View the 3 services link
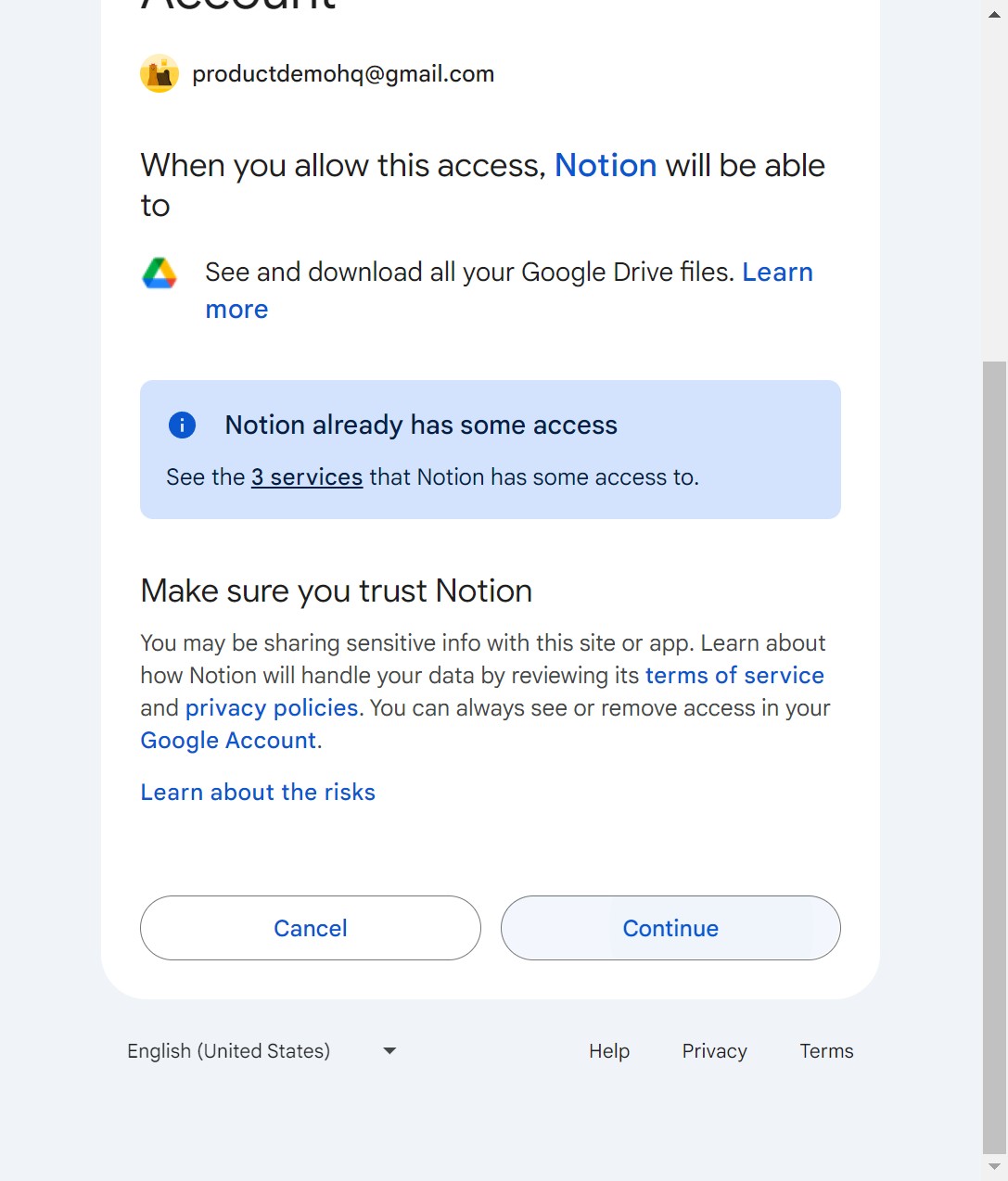This screenshot has height=1181, width=1008. click(307, 476)
